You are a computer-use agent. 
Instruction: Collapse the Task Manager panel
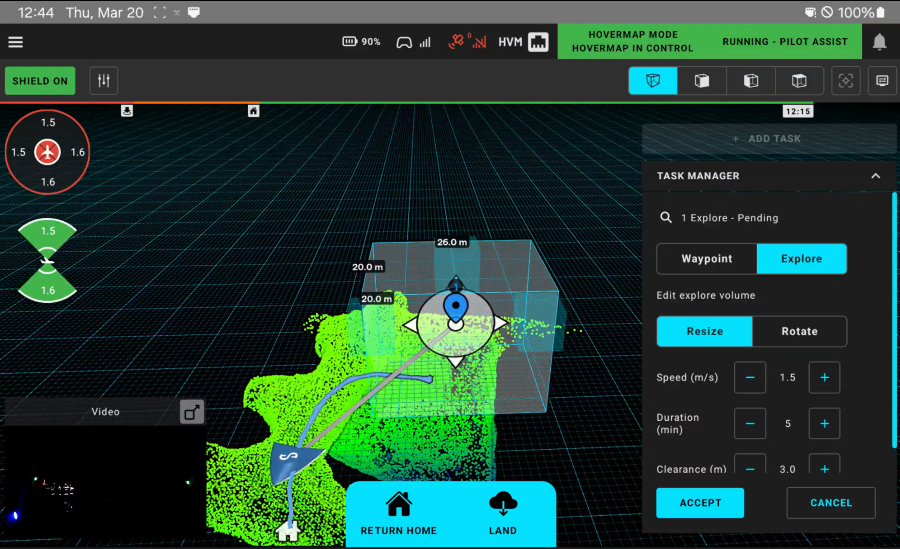click(876, 176)
